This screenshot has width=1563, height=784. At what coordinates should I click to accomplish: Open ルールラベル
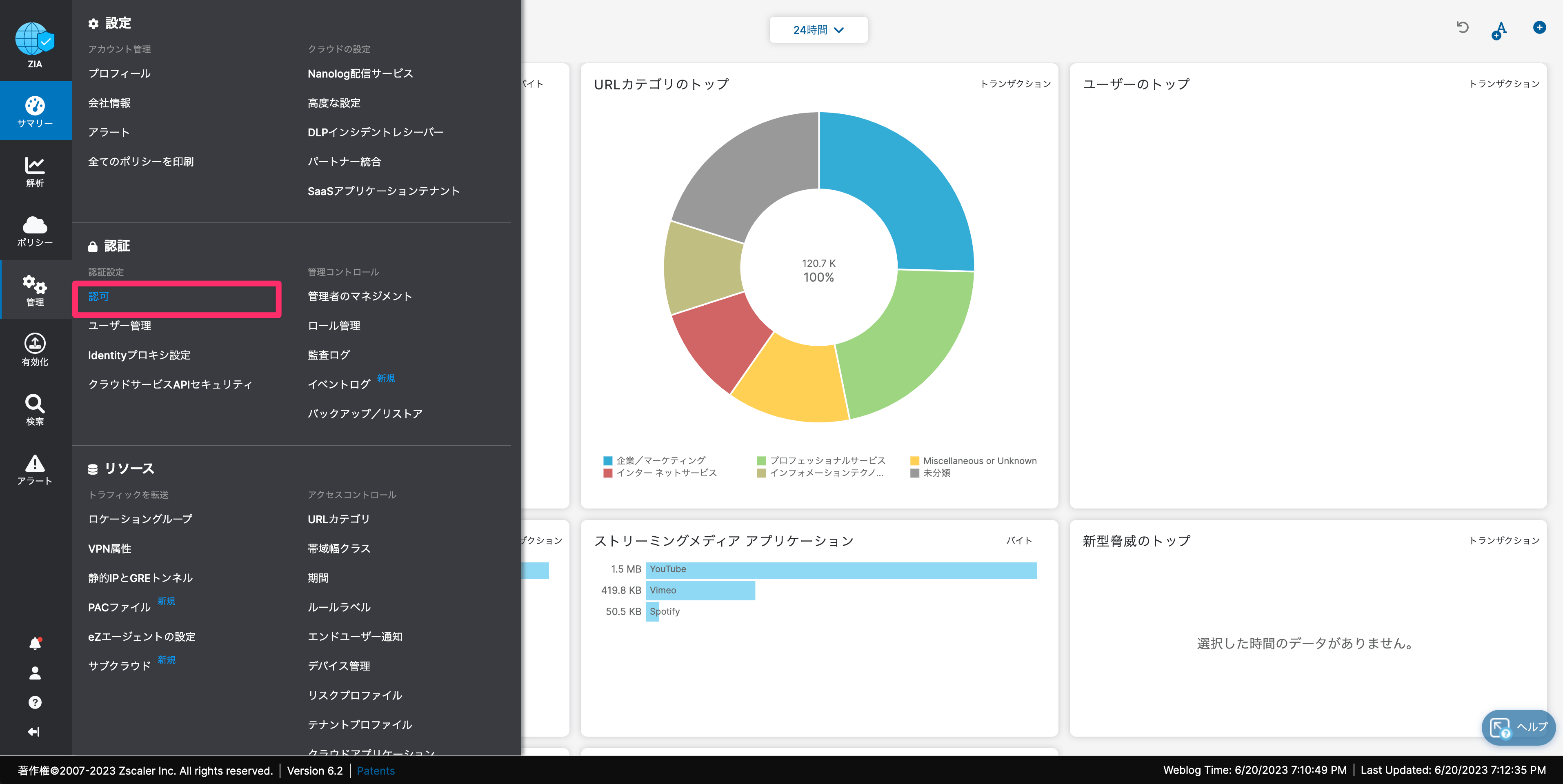338,607
